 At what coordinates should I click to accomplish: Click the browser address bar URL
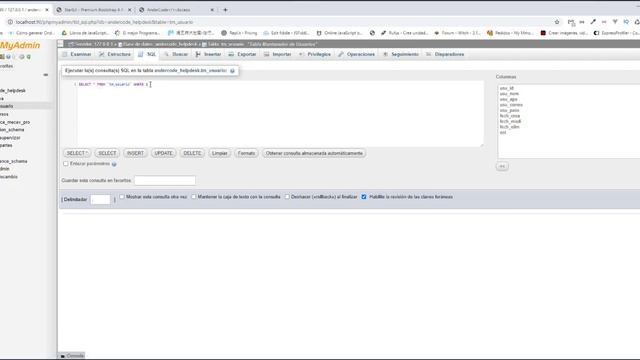[104, 22]
